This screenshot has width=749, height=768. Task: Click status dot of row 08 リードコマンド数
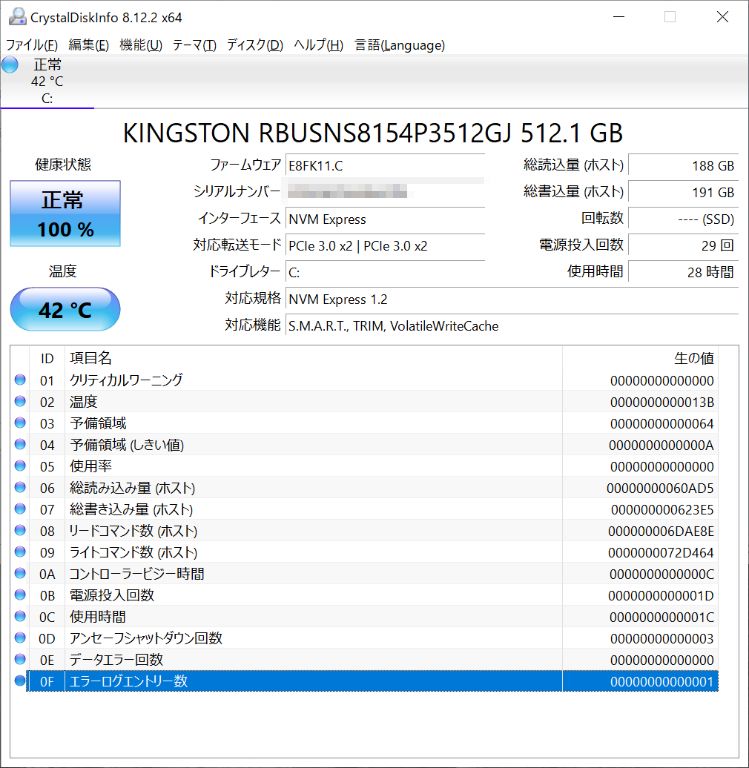click(20, 530)
